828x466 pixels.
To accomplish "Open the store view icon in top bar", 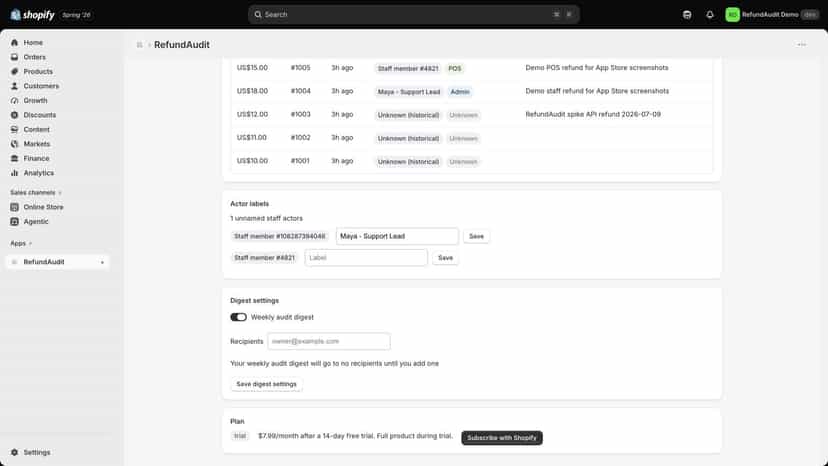I will (687, 15).
